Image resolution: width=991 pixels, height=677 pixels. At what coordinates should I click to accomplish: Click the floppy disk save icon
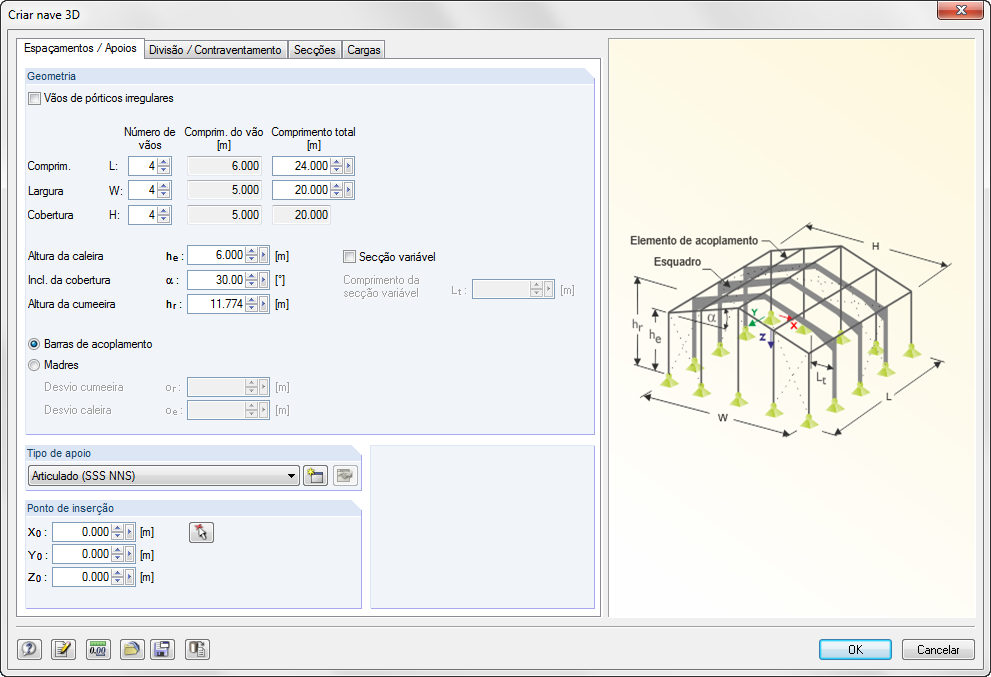pos(162,649)
